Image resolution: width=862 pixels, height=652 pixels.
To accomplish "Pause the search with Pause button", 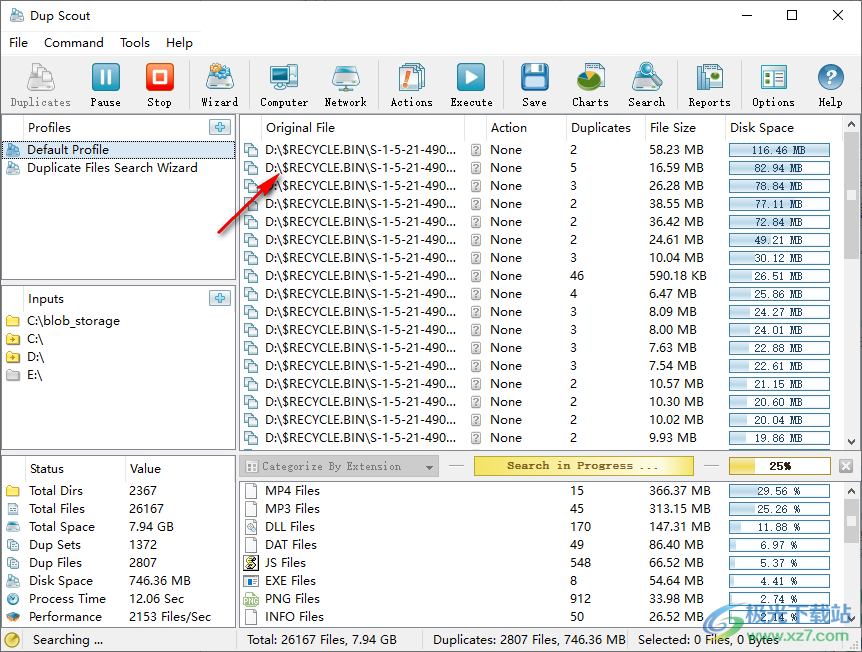I will point(106,85).
